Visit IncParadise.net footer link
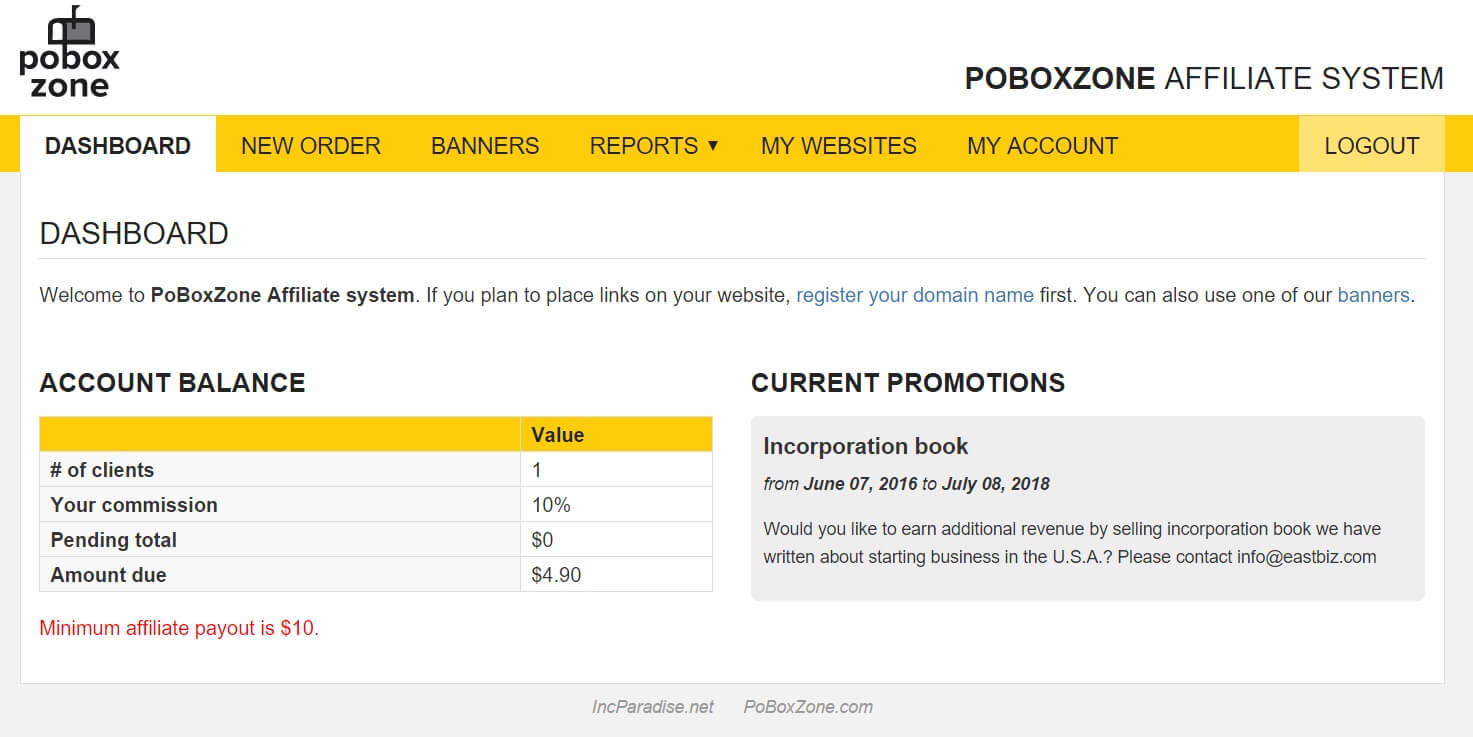 coord(653,707)
